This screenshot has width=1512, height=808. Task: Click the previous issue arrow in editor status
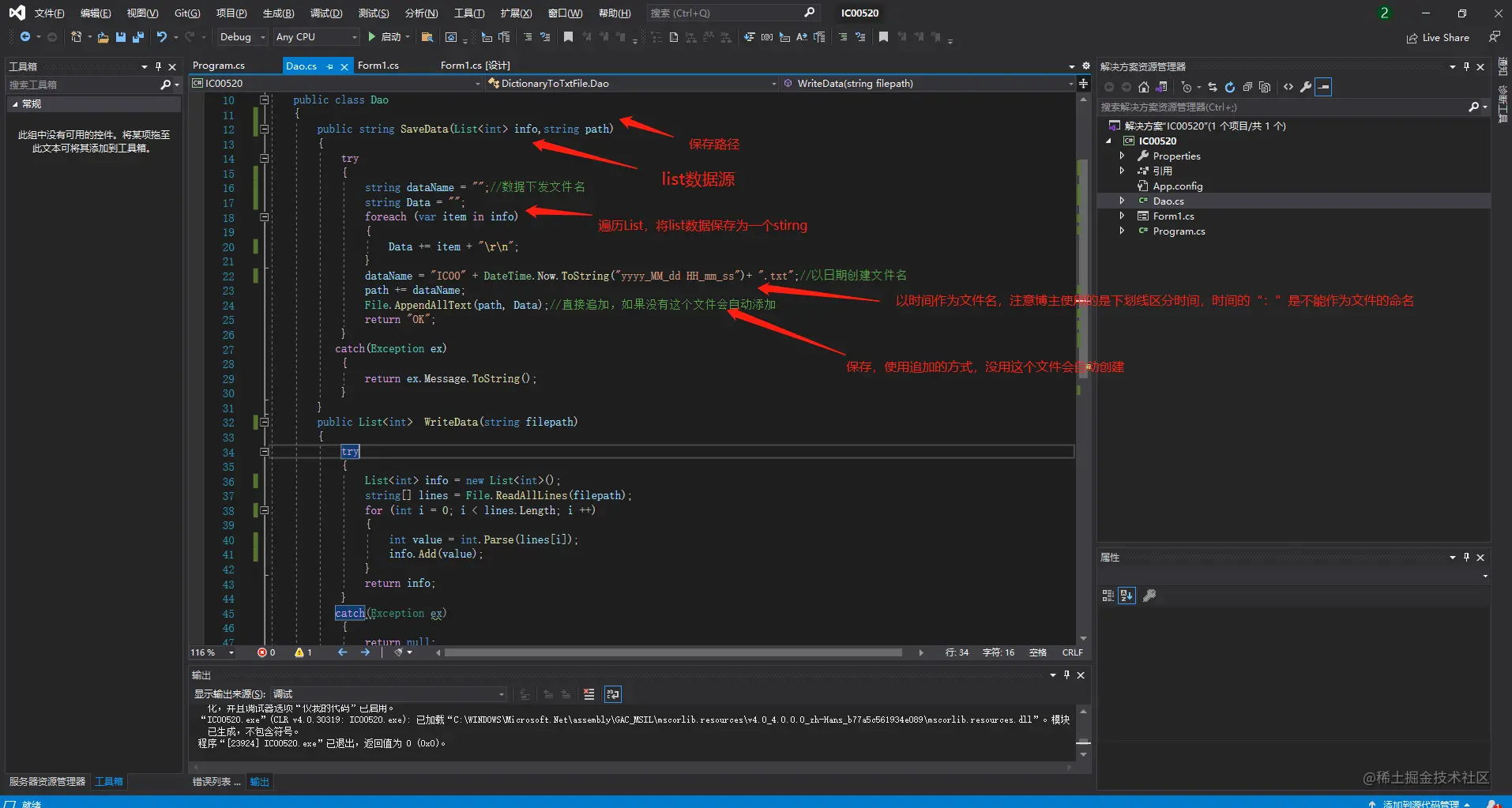tap(342, 652)
